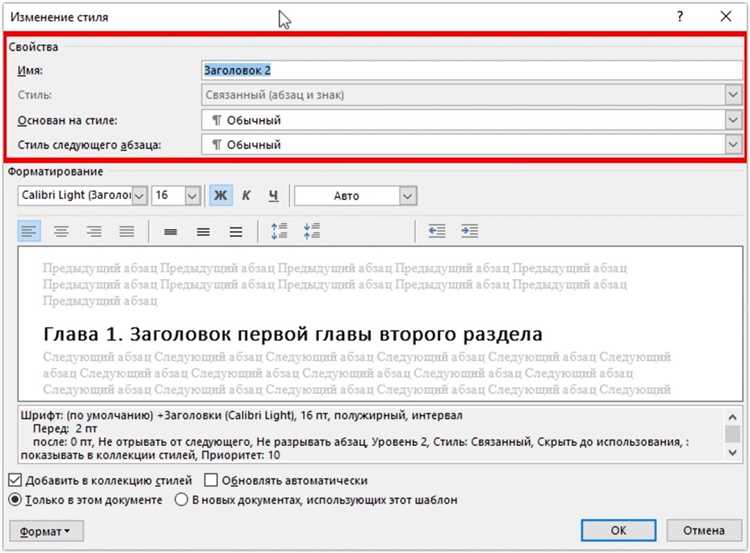The width and height of the screenshot is (750, 553).
Task: Click the description line 'Перед: 2 пт'
Action: (x=65, y=428)
